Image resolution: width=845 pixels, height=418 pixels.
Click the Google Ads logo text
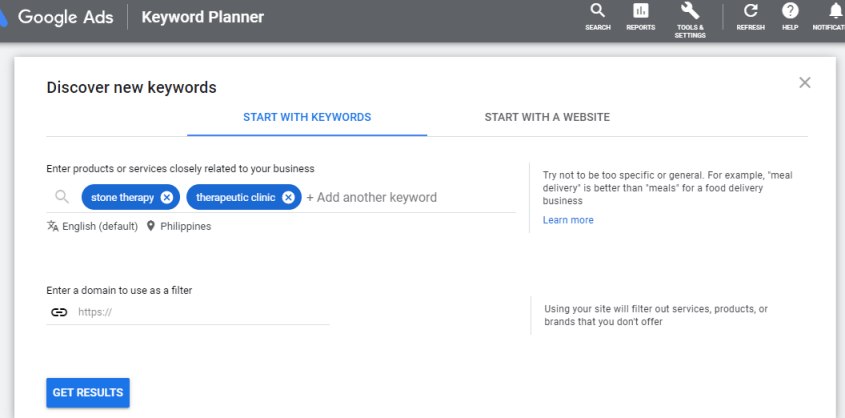(65, 17)
